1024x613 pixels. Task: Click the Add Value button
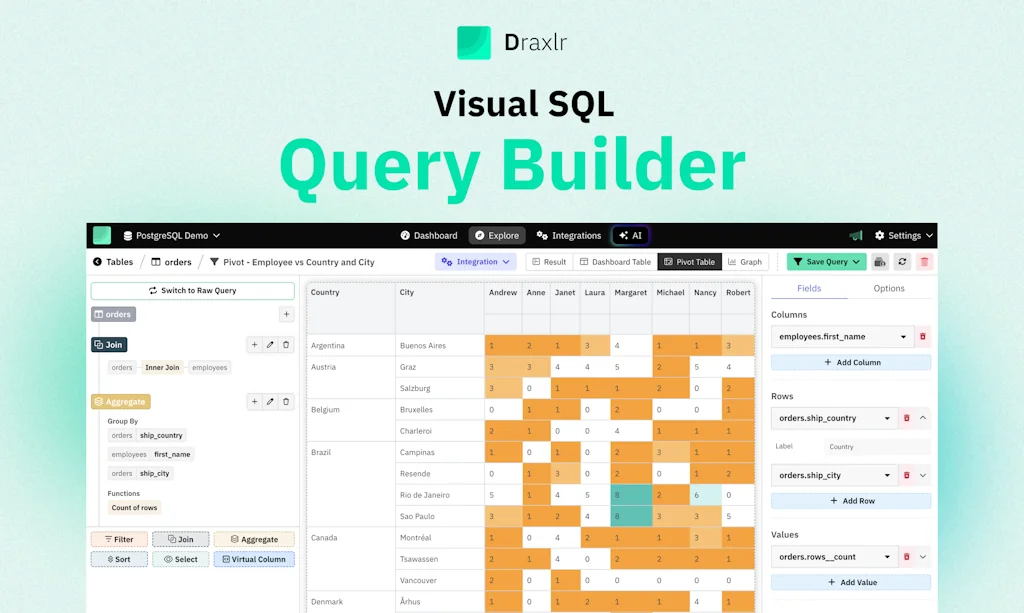tap(851, 582)
